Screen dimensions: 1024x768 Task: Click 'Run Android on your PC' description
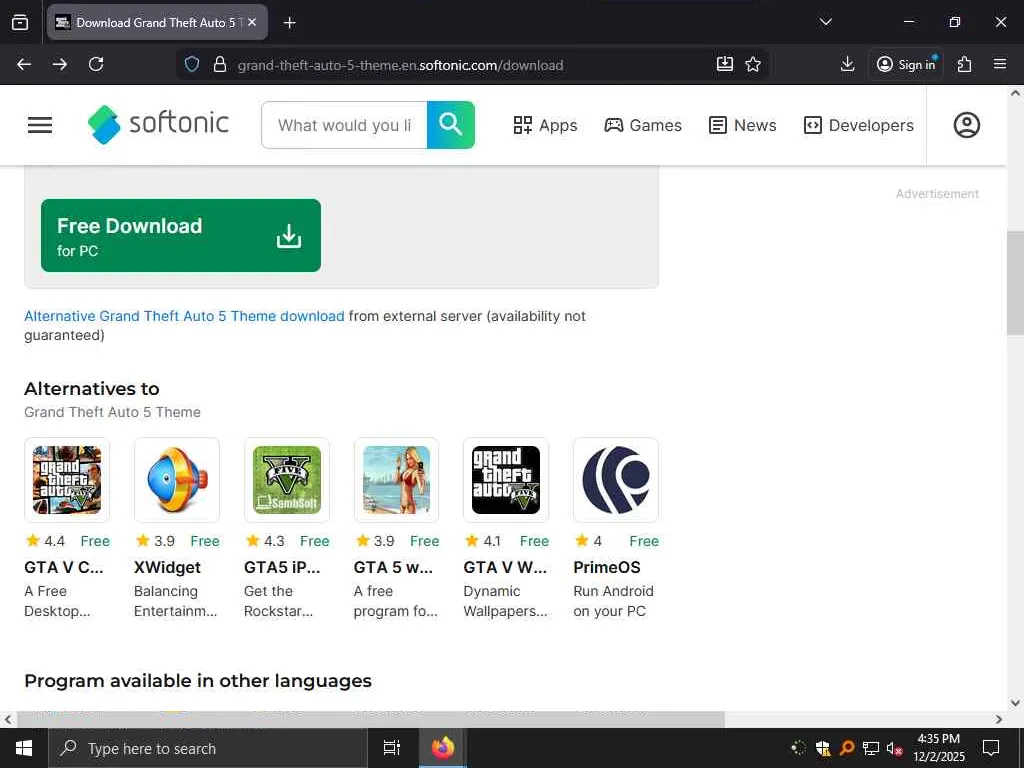pyautogui.click(x=613, y=601)
